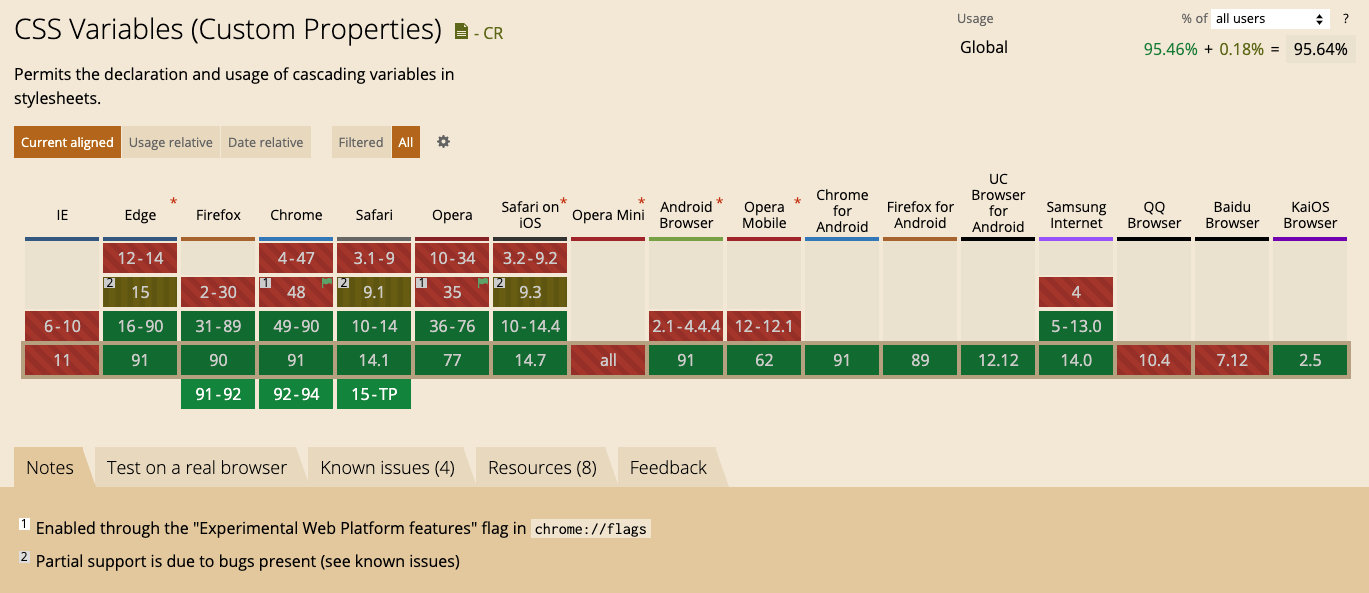Click the question mark help icon

pos(1345,19)
